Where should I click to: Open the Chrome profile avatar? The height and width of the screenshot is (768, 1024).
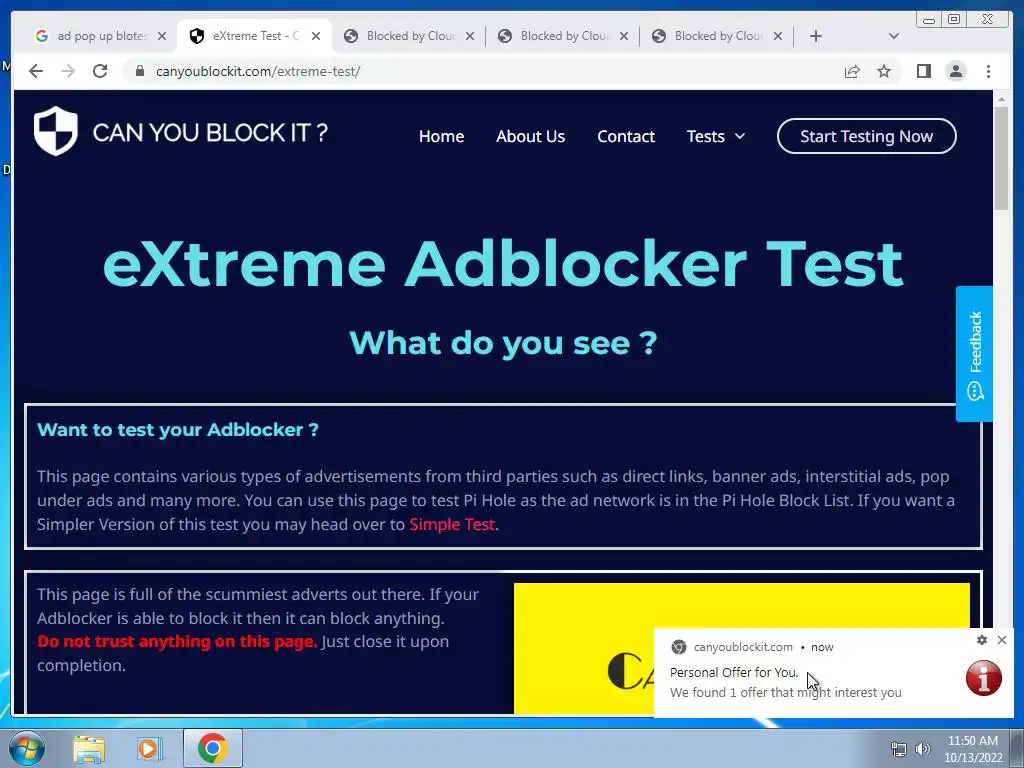pyautogui.click(x=955, y=71)
